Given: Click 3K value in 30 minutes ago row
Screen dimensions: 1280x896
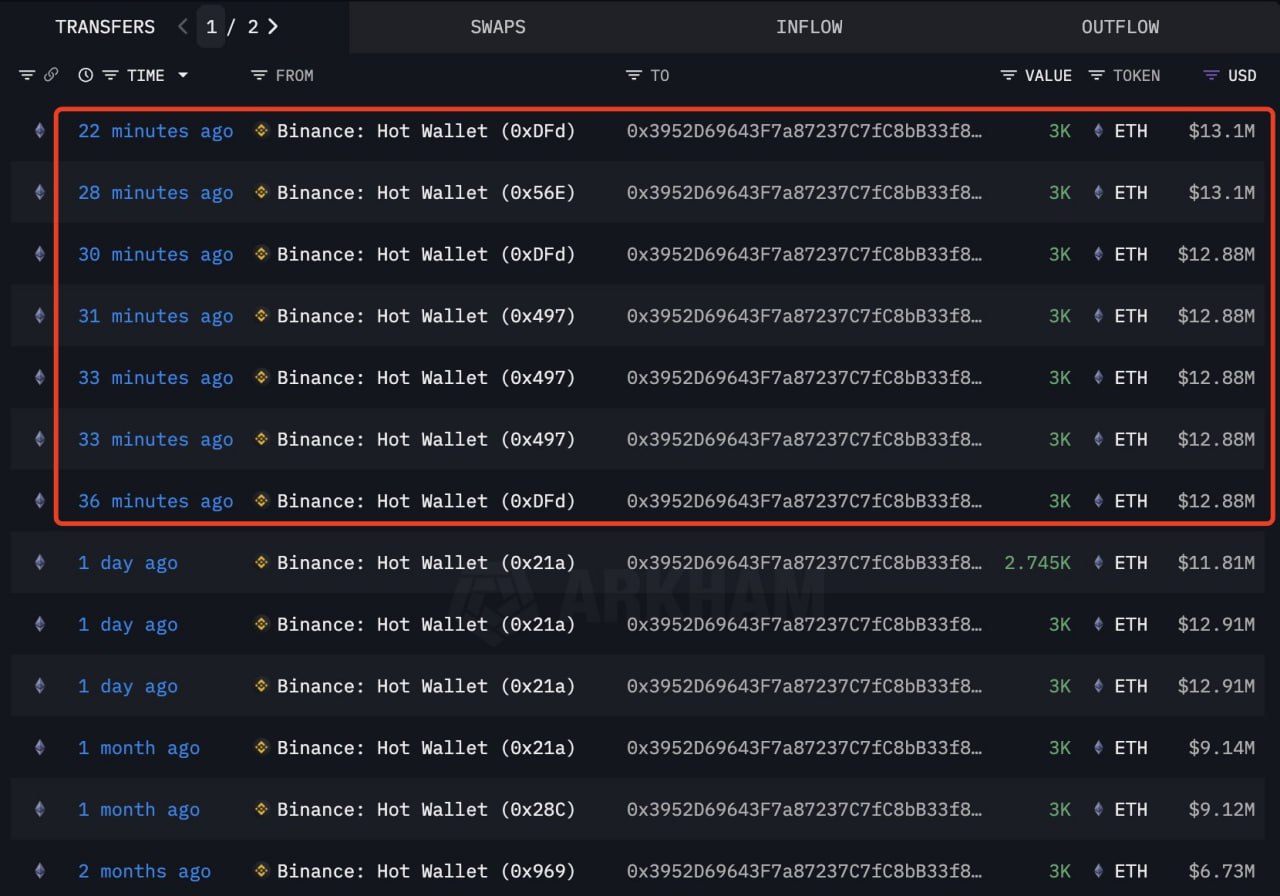Looking at the screenshot, I should (x=1060, y=255).
